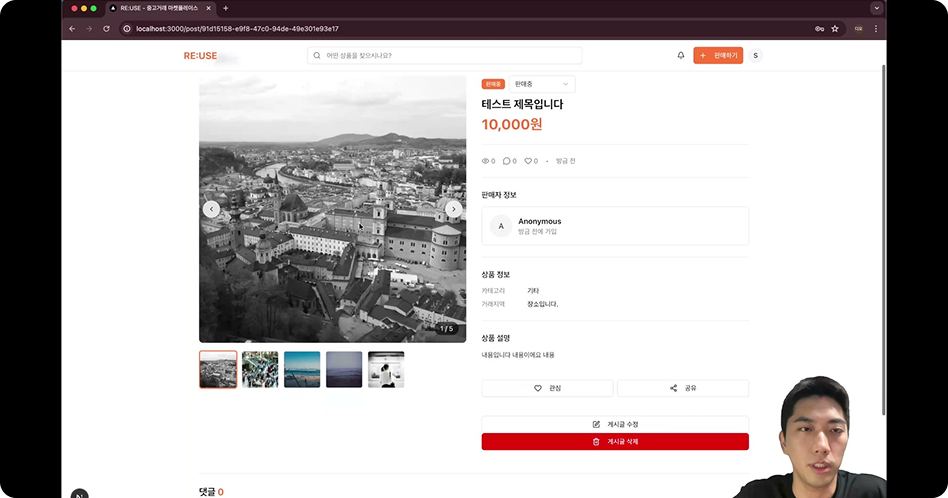The height and width of the screenshot is (498, 948).
Task: Click the comment bubble count icon
Action: [507, 161]
